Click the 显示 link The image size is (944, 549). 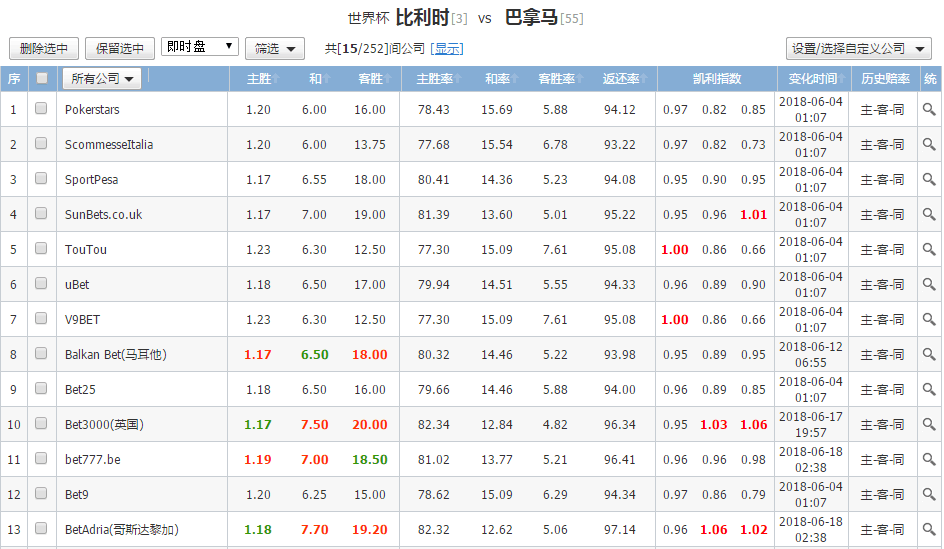coord(447,48)
